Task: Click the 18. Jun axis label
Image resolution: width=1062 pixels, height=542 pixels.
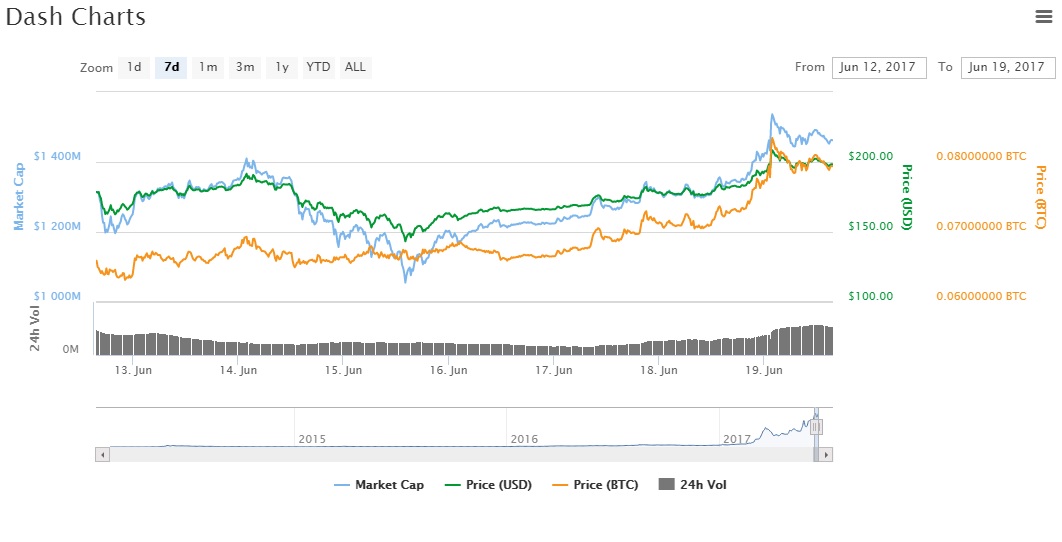Action: pos(658,370)
